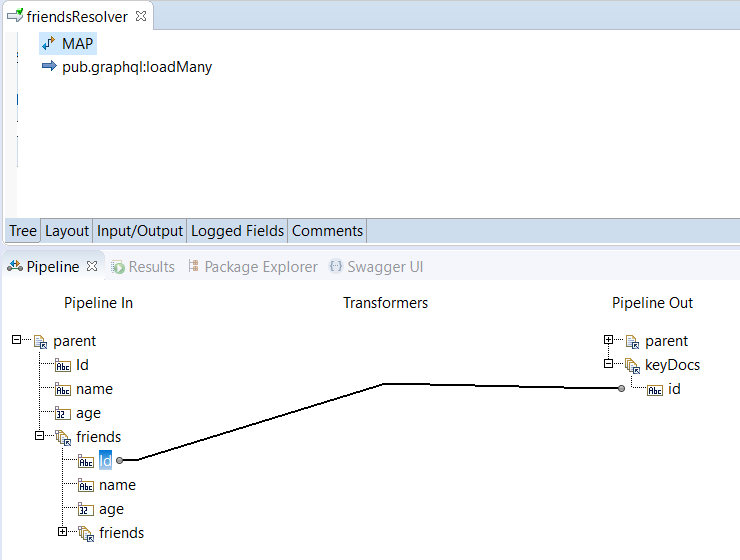Screen dimensions: 740x560
Task: Click the friendsResolver service icon in tab
Action: (14, 16)
